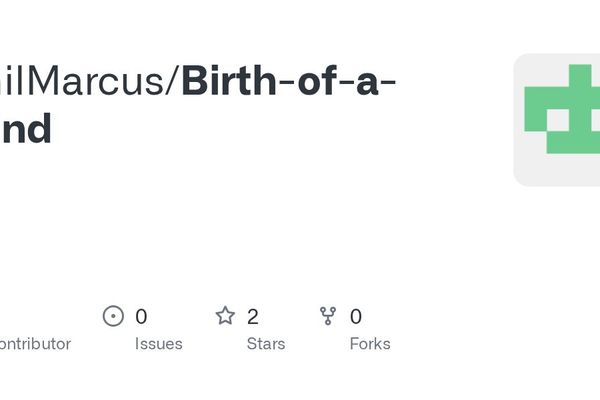Screen dimensions: 600x400
Task: Select the stars count number 2
Action: tap(253, 317)
